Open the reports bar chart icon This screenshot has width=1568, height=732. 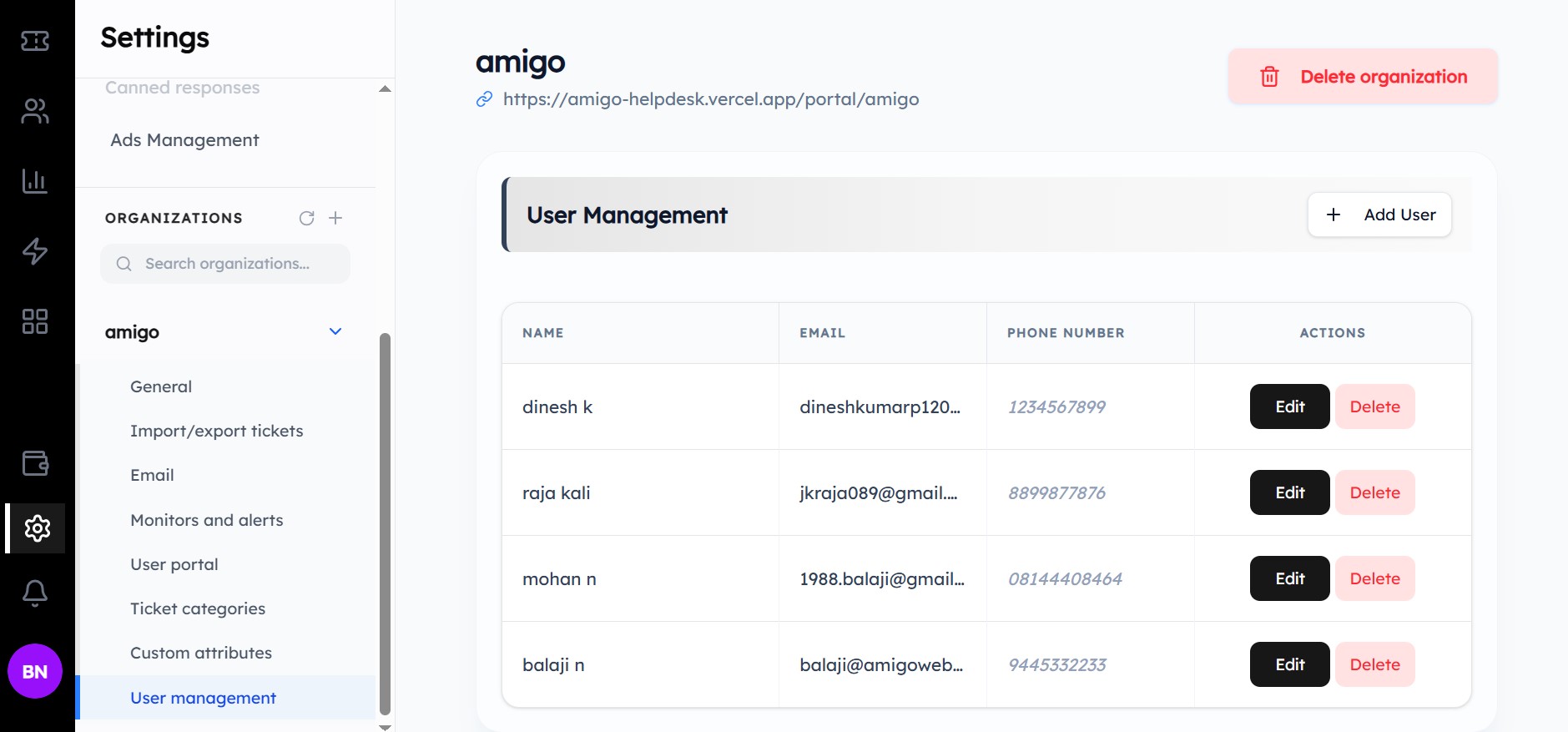(35, 181)
